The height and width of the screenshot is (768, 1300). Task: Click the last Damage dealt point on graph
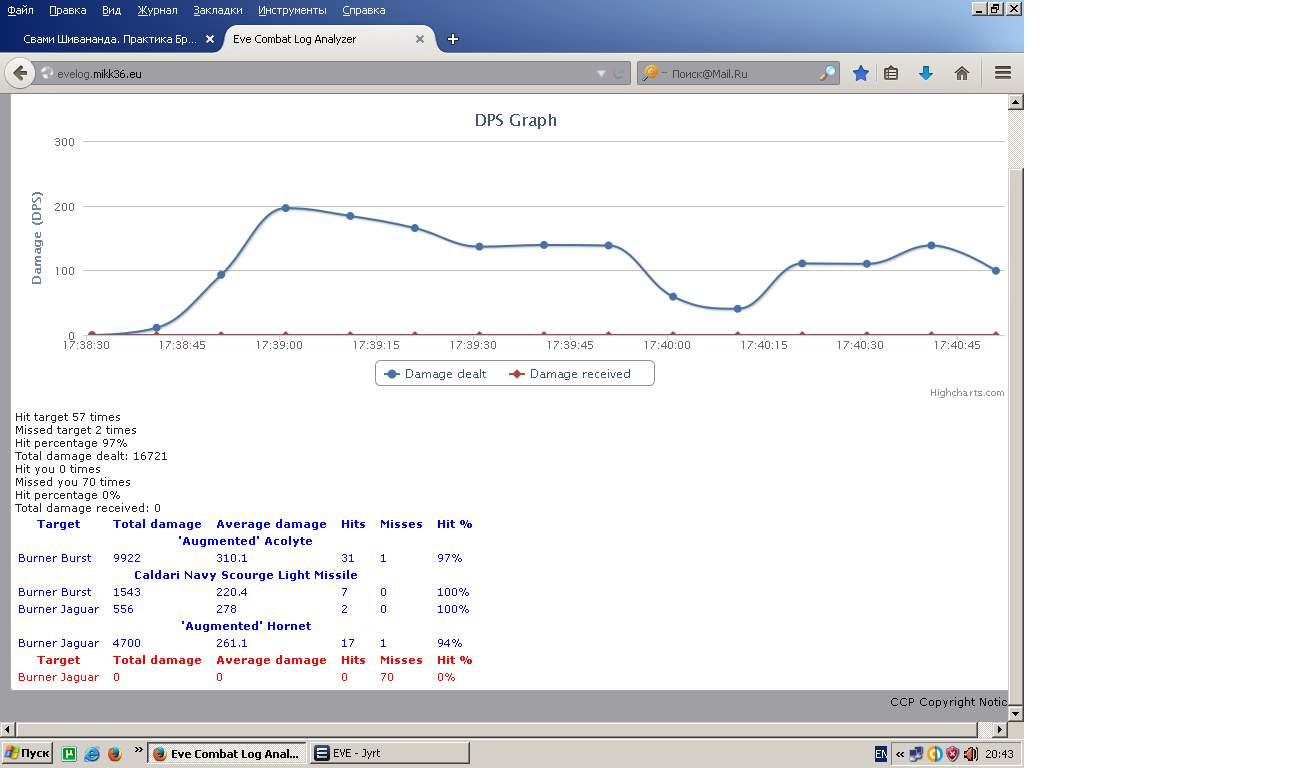click(996, 271)
